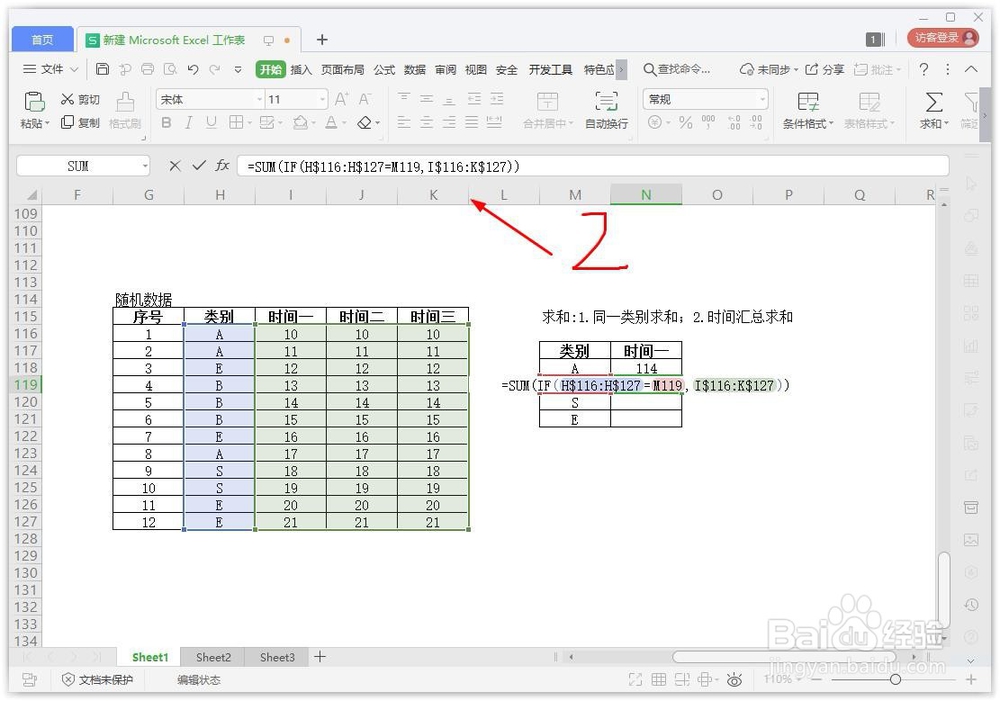Image resolution: width=1000 pixels, height=701 pixels.
Task: Click the 首页 home tab
Action: point(42,40)
